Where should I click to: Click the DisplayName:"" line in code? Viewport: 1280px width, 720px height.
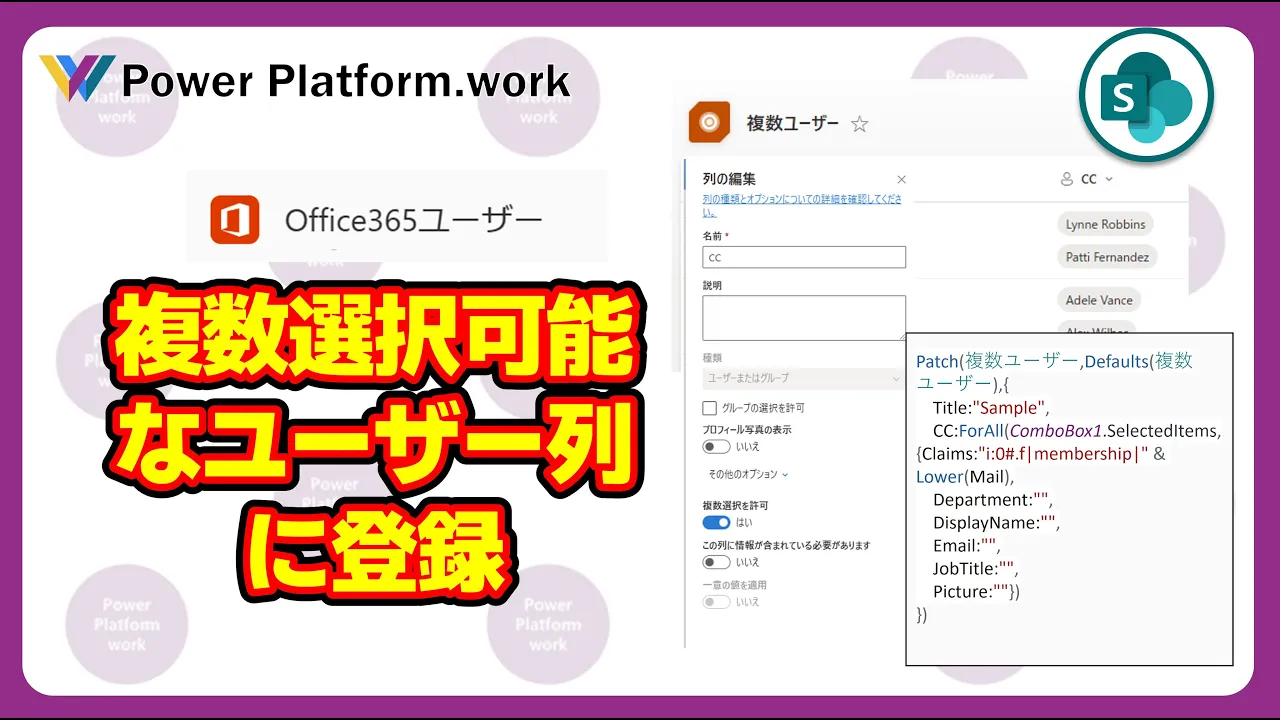click(x=996, y=523)
